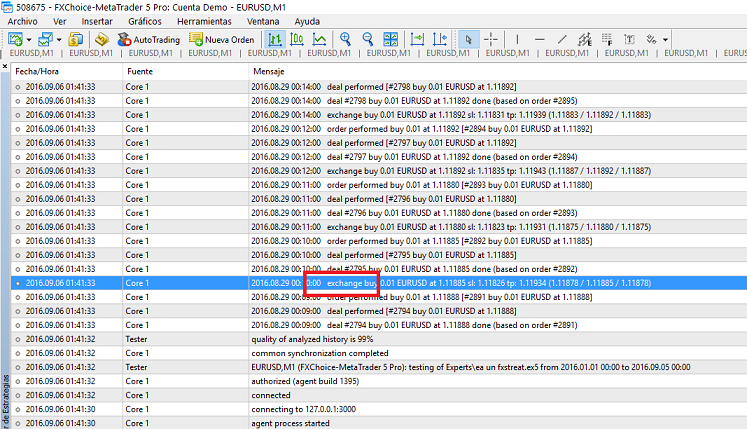The width and height of the screenshot is (747, 429).
Task: Select the crosshair tool
Action: [x=491, y=39]
